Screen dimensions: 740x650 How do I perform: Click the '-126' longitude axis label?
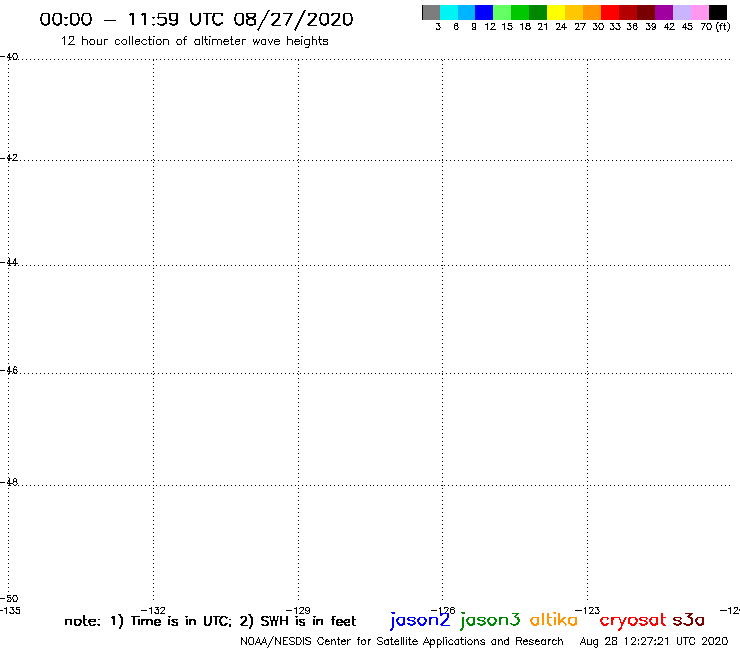[443, 610]
